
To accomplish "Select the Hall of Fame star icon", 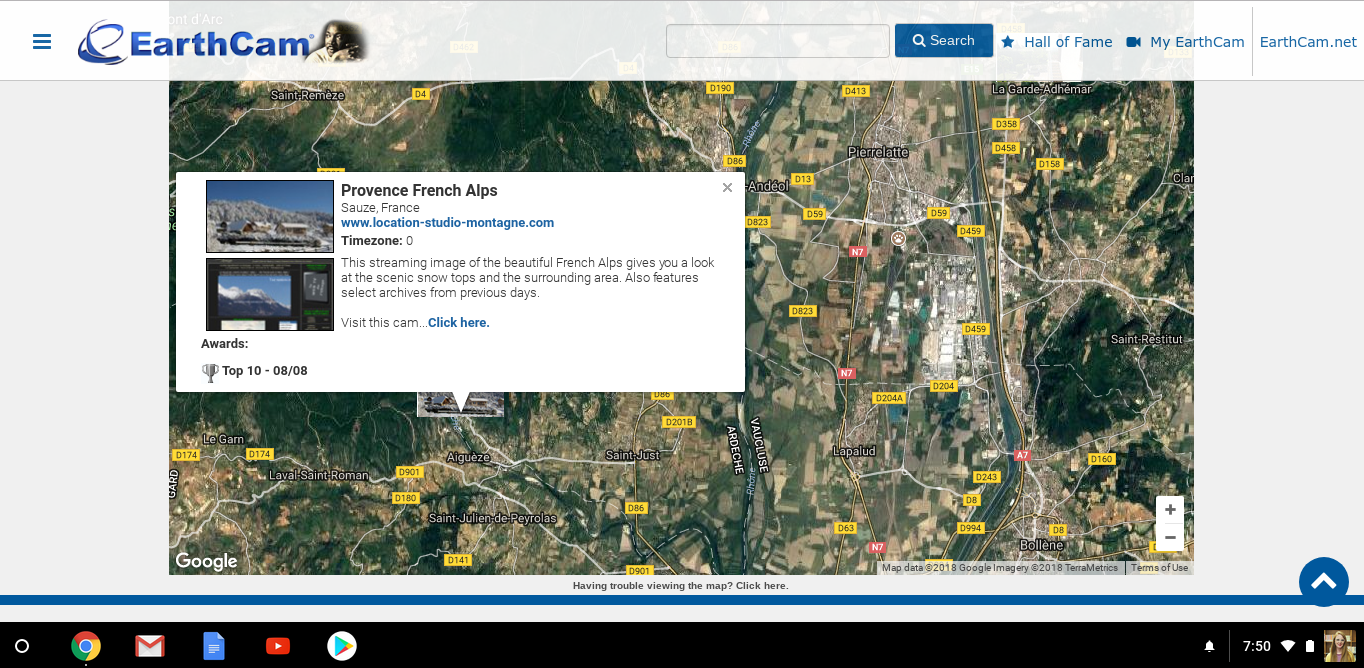I will coord(1010,42).
